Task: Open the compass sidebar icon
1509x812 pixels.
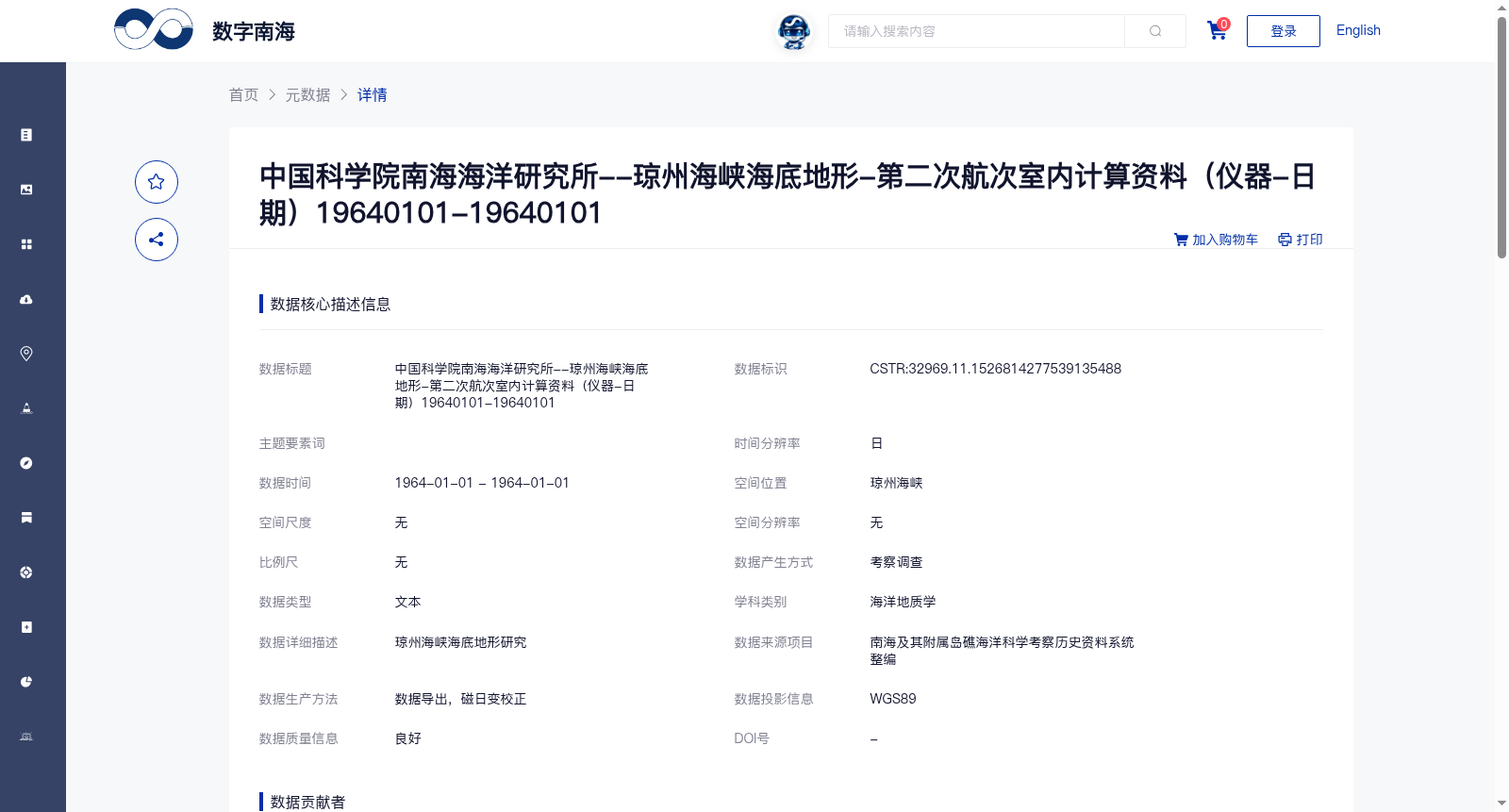Action: tap(26, 463)
